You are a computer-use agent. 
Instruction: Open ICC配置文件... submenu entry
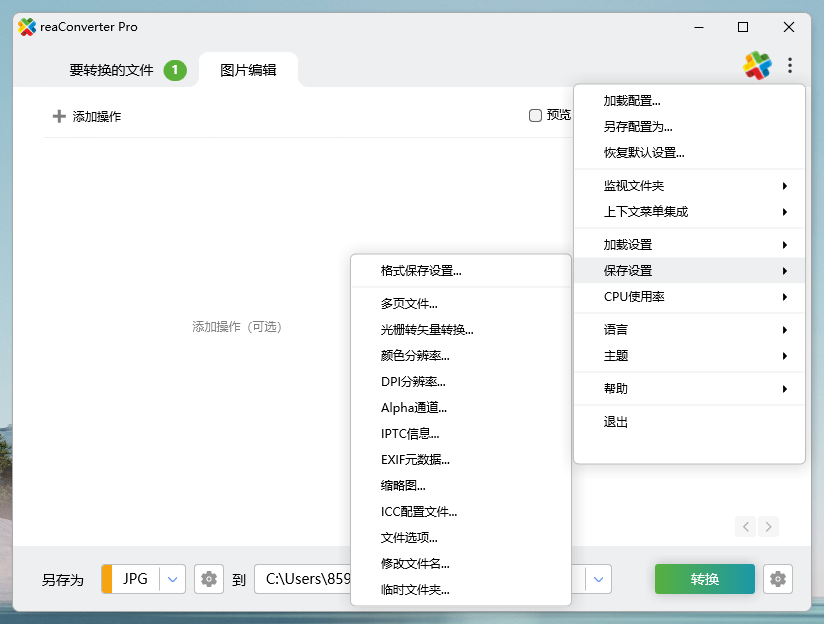click(461, 512)
